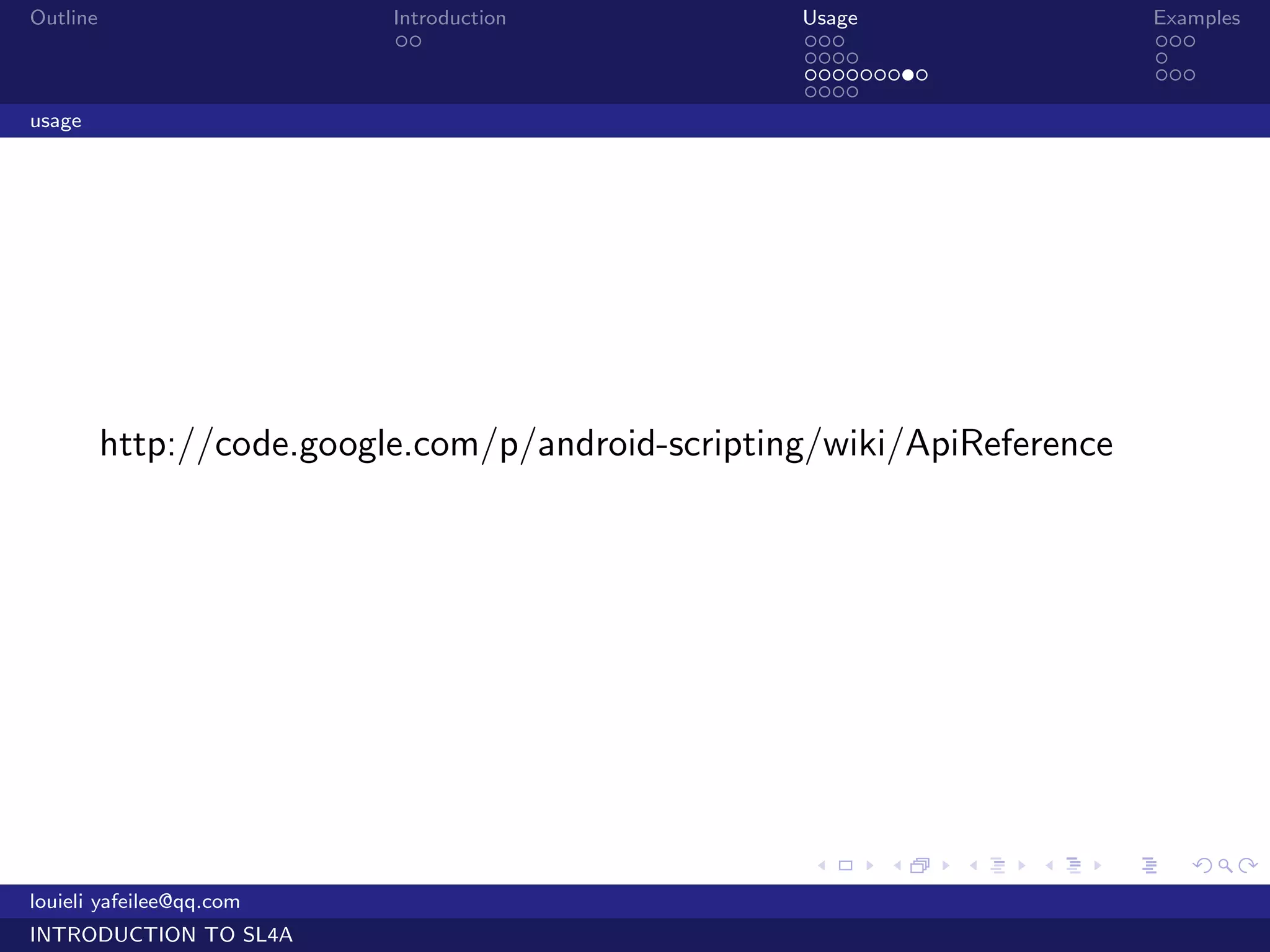Click third circle in Usage's top row
The image size is (1270, 952).
(x=838, y=42)
